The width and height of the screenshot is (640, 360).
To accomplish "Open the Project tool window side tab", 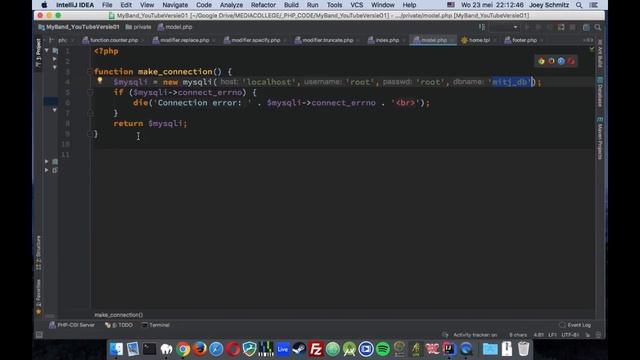I will 38,53.
